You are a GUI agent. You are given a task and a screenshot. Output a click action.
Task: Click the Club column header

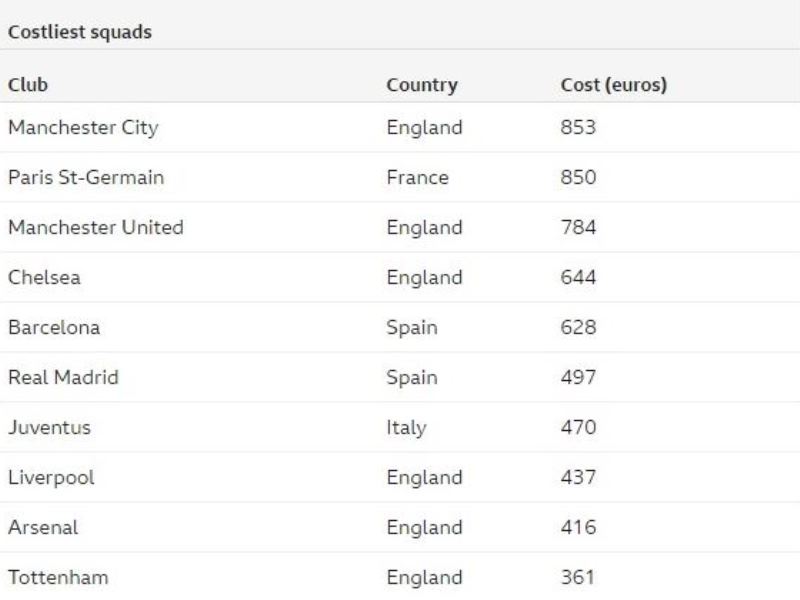pos(28,85)
